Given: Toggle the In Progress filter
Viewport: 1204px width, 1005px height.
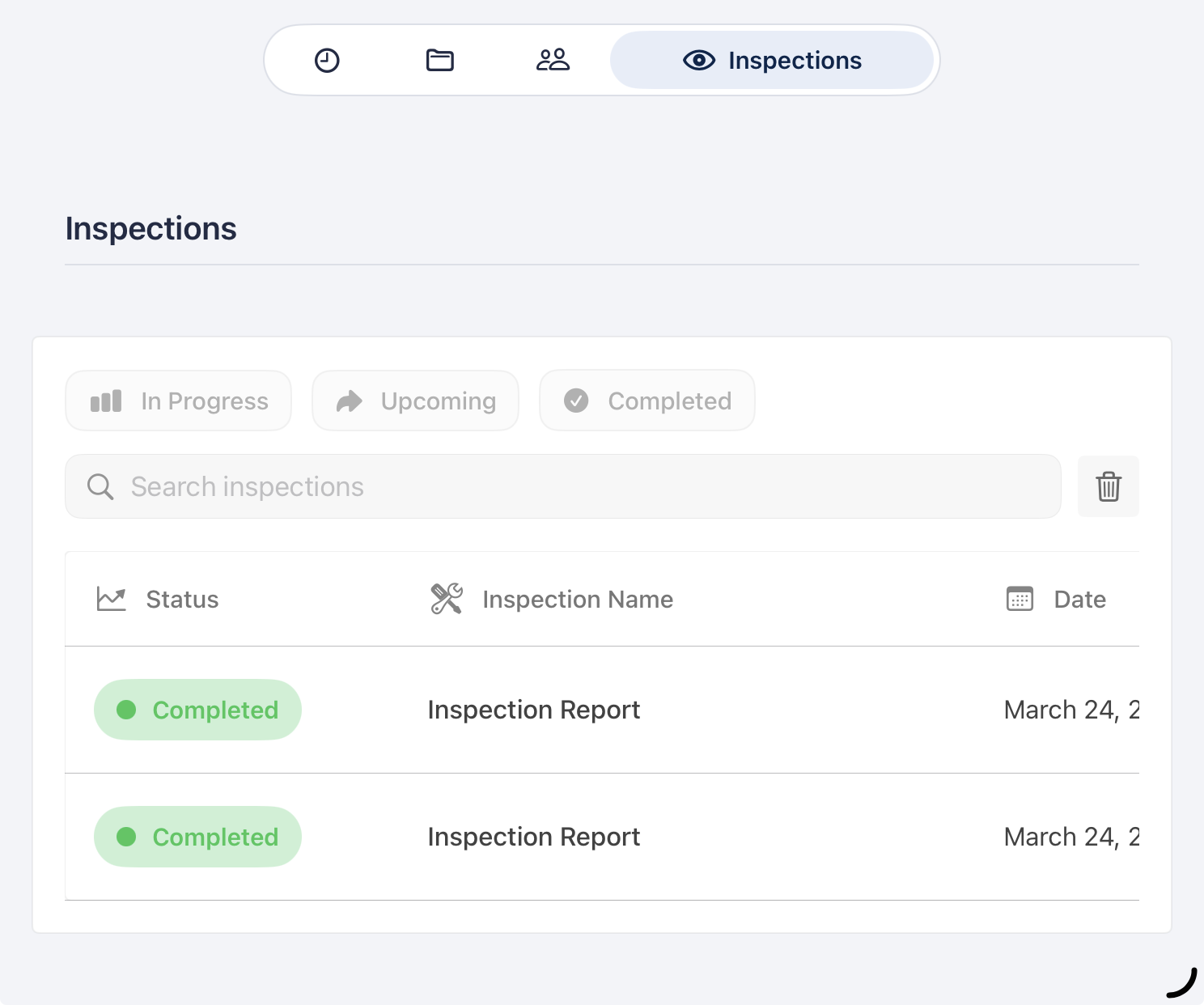Looking at the screenshot, I should pos(178,401).
